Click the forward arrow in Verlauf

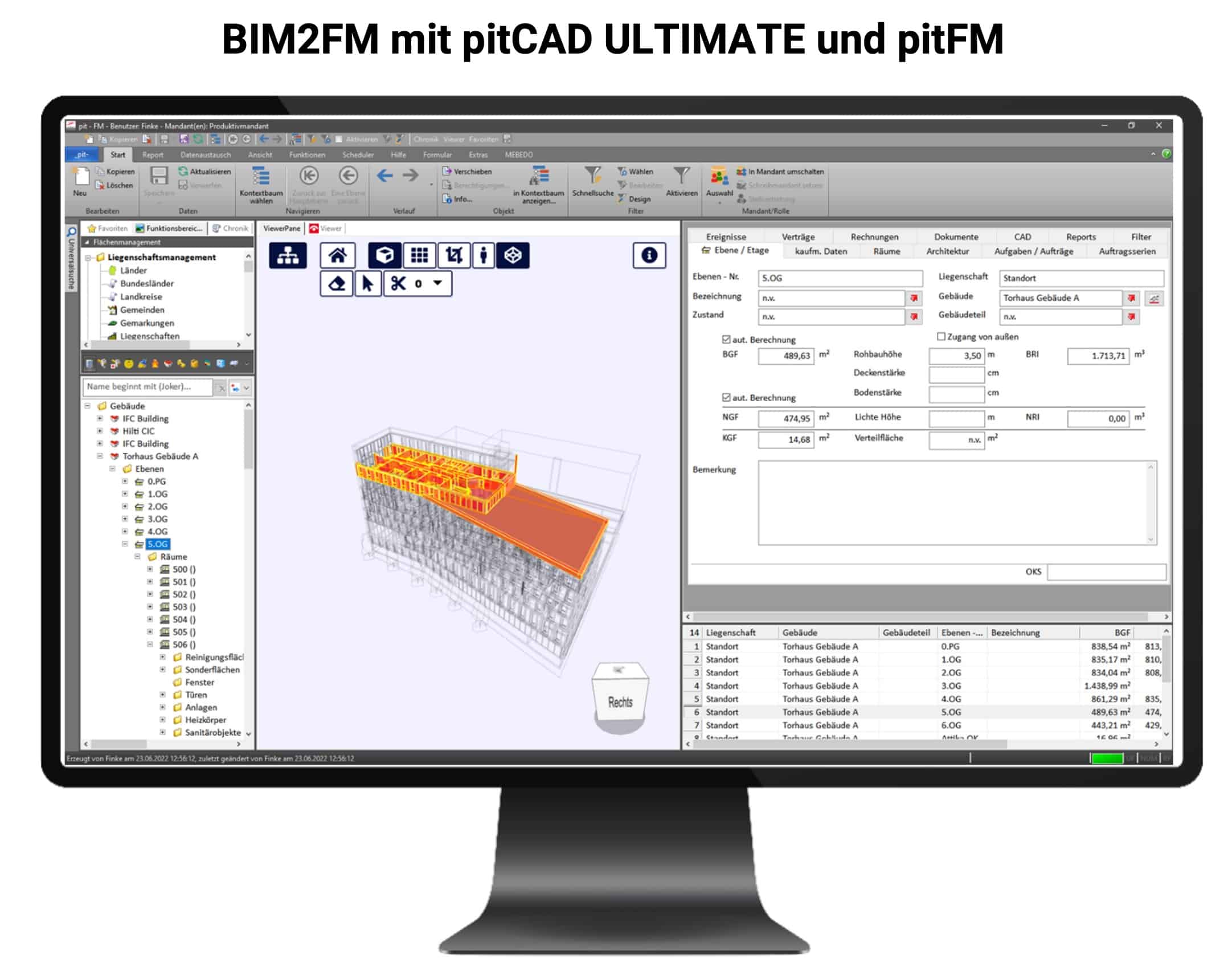click(410, 176)
